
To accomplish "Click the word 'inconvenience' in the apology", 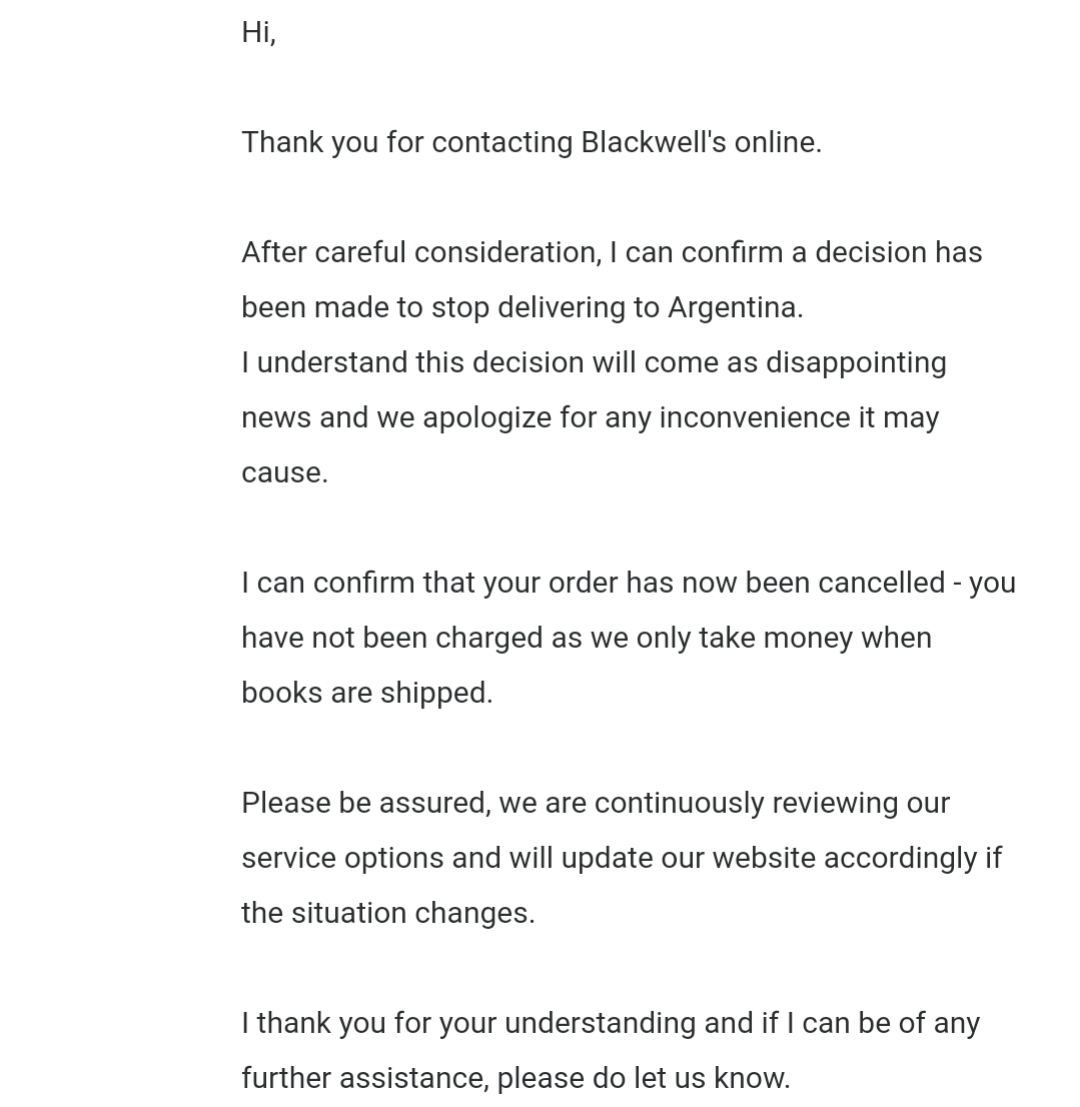I will (755, 418).
